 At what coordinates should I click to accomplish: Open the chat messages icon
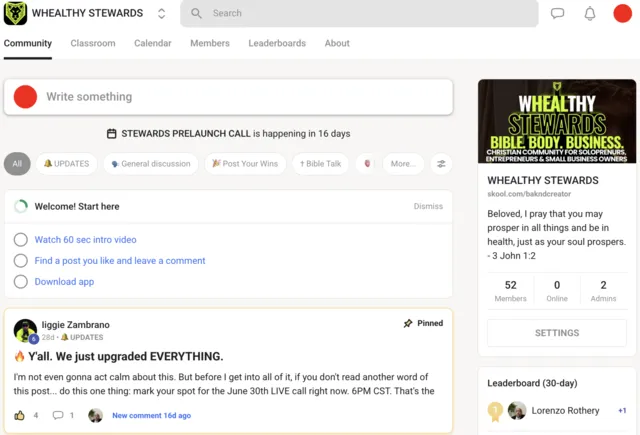click(x=557, y=13)
